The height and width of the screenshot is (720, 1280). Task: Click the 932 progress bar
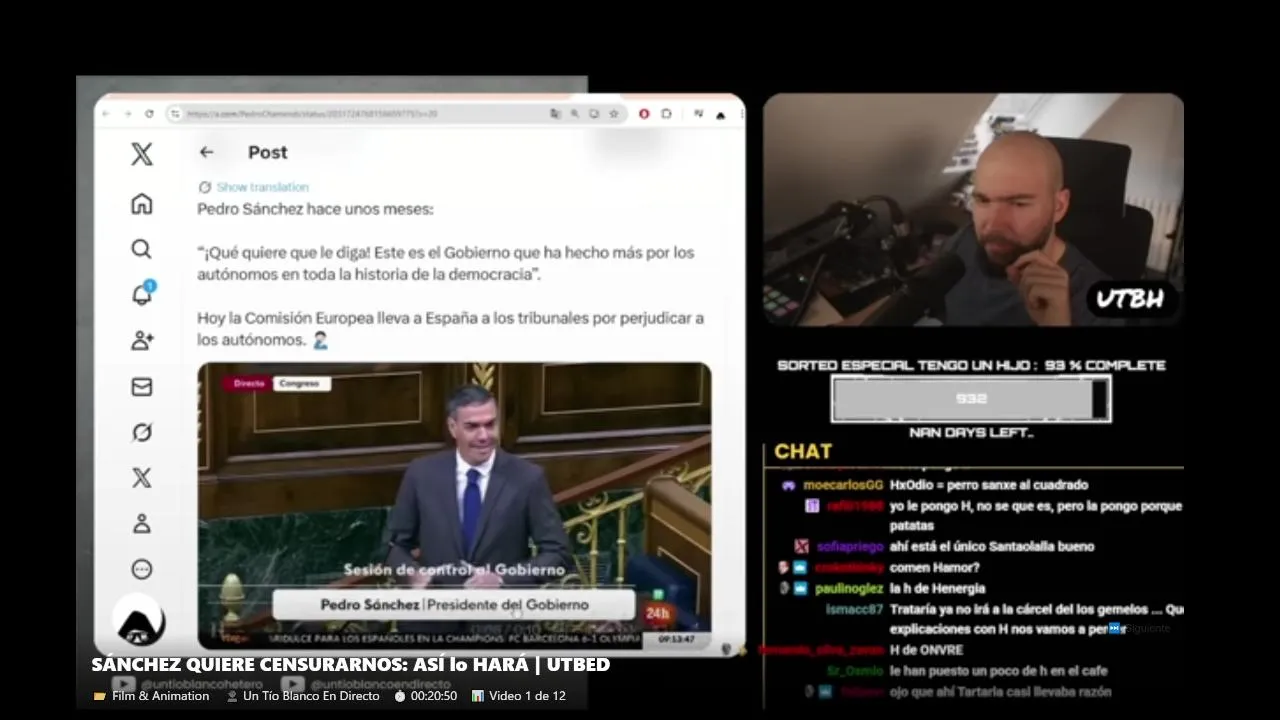pos(971,399)
